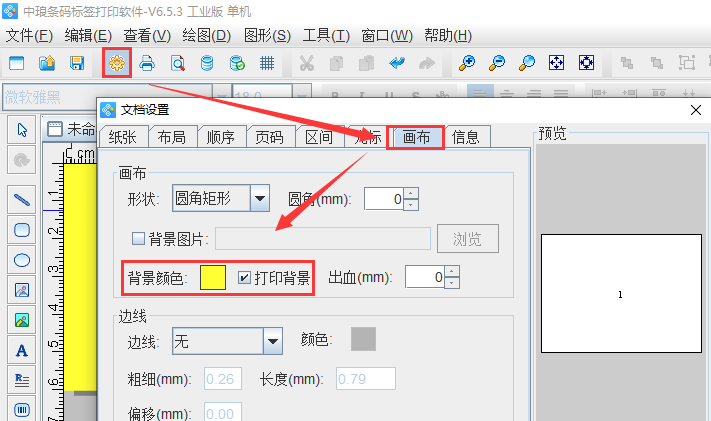Screen dimensions: 711x421
Task: Click the Save disk icon
Action: pyautogui.click(x=77, y=63)
